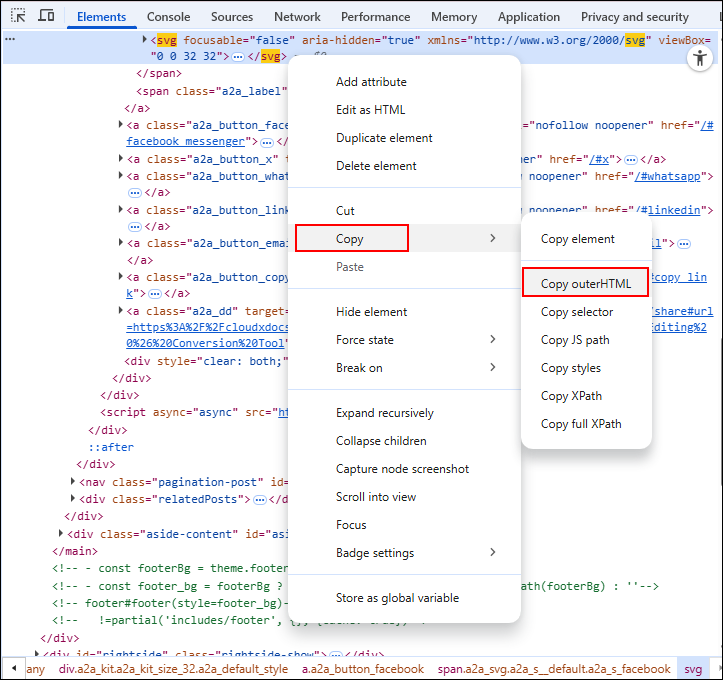Screen dimensions: 723x680
Task: Select Copy outerHTML in submenu
Action: tap(586, 284)
